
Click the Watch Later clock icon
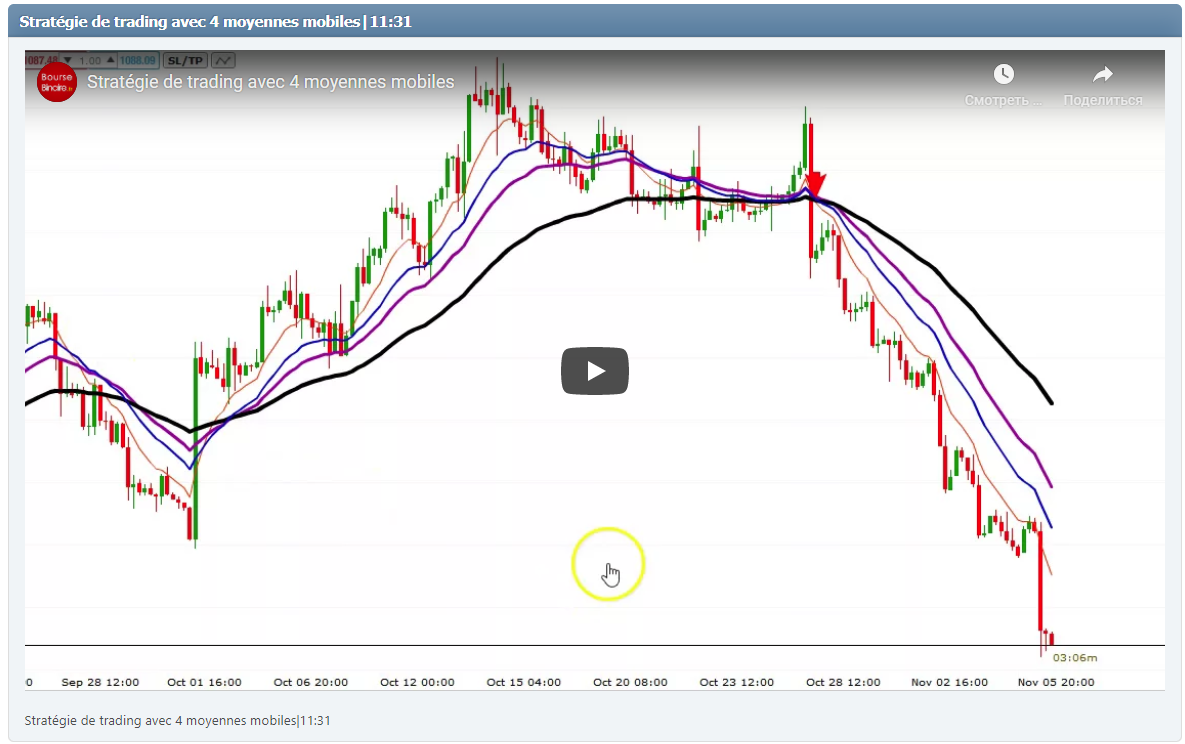coord(1004,73)
